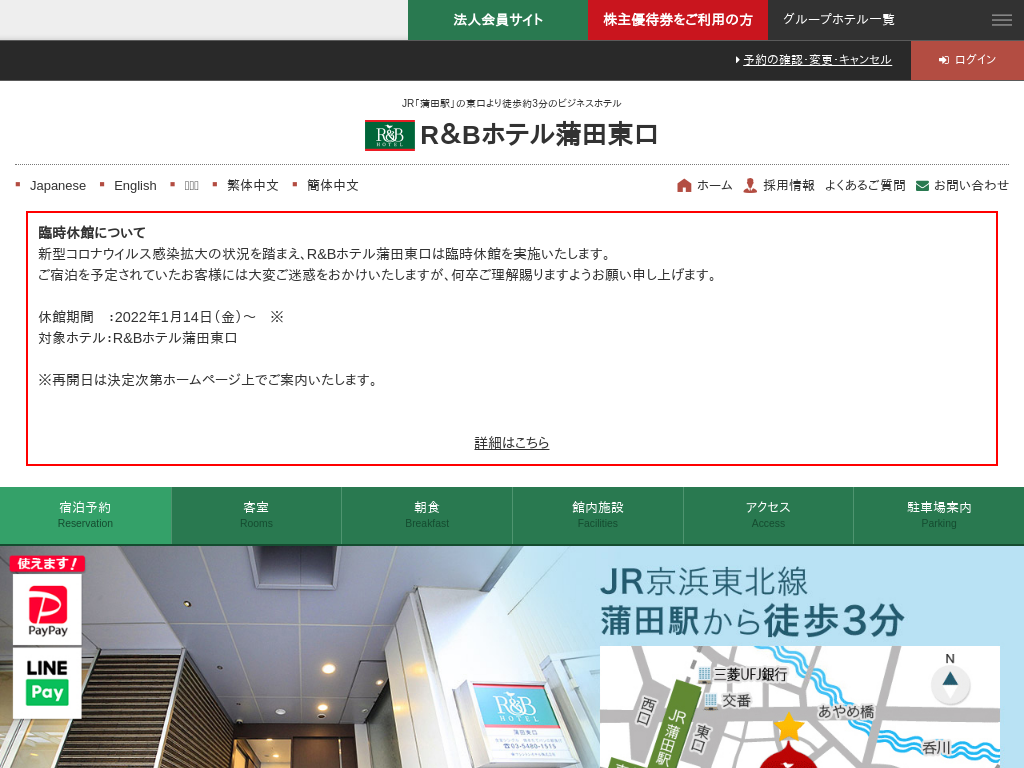
Task: Open 館内施設 Facilities menu
Action: (598, 515)
